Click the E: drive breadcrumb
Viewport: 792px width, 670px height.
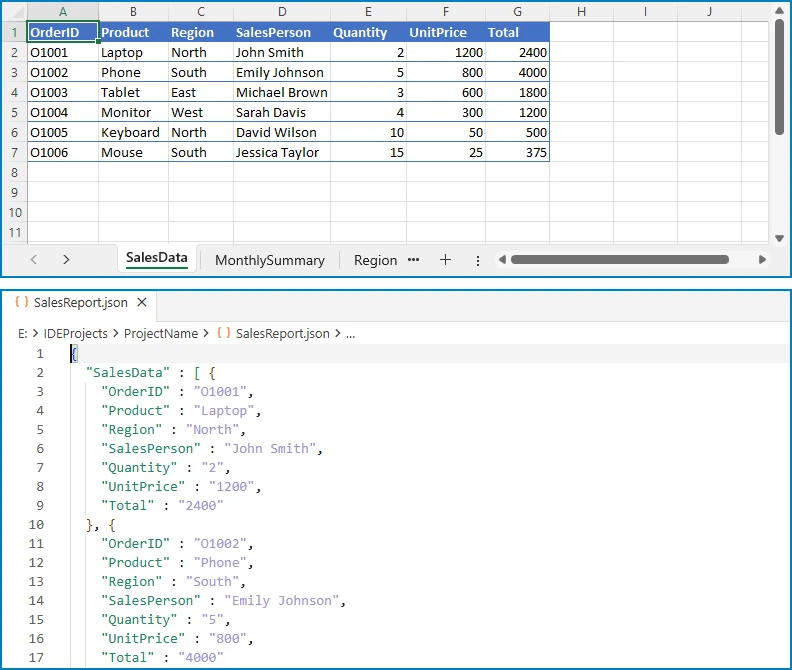tap(23, 333)
